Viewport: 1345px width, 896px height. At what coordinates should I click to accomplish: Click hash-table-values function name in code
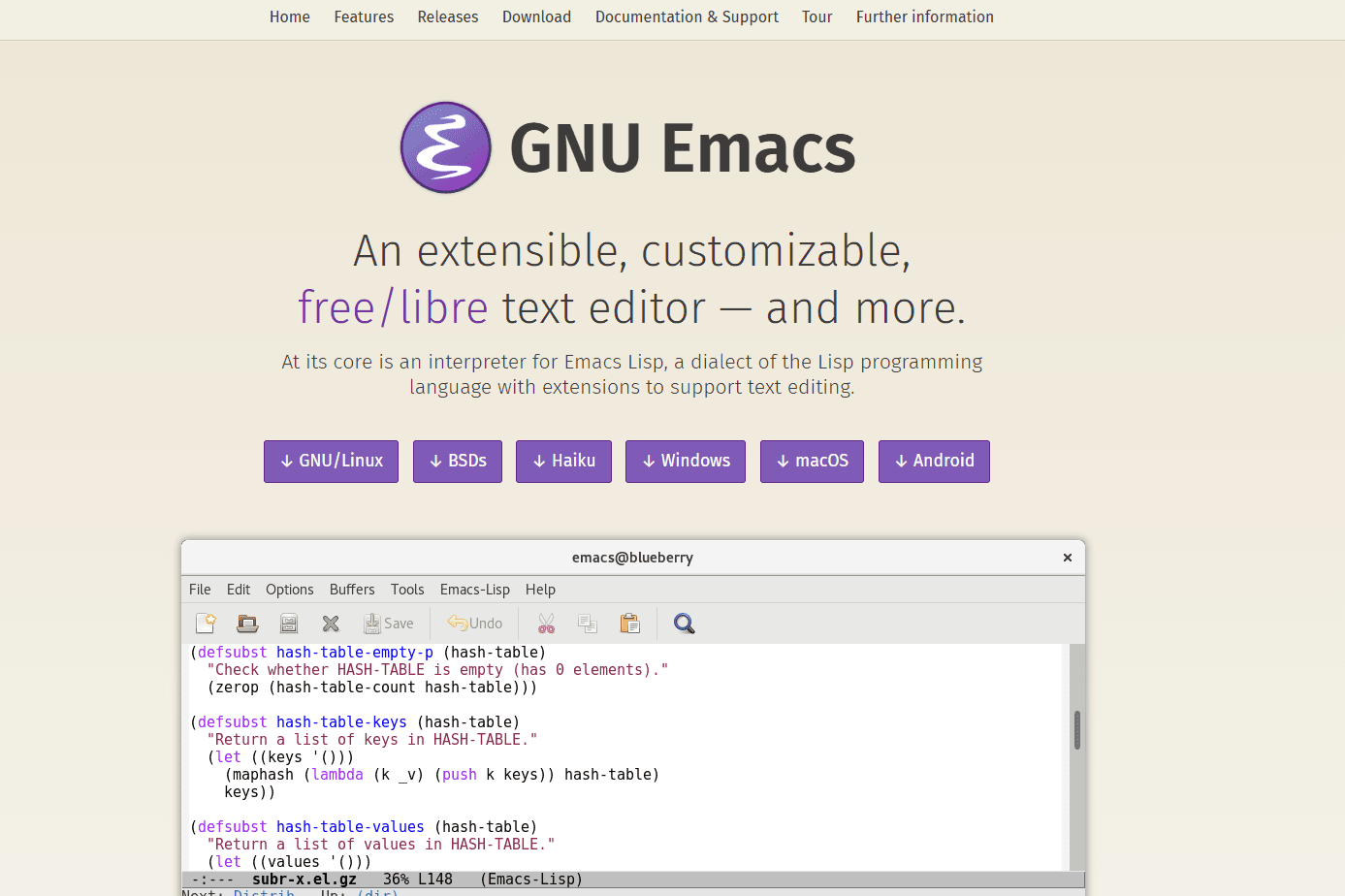click(350, 827)
